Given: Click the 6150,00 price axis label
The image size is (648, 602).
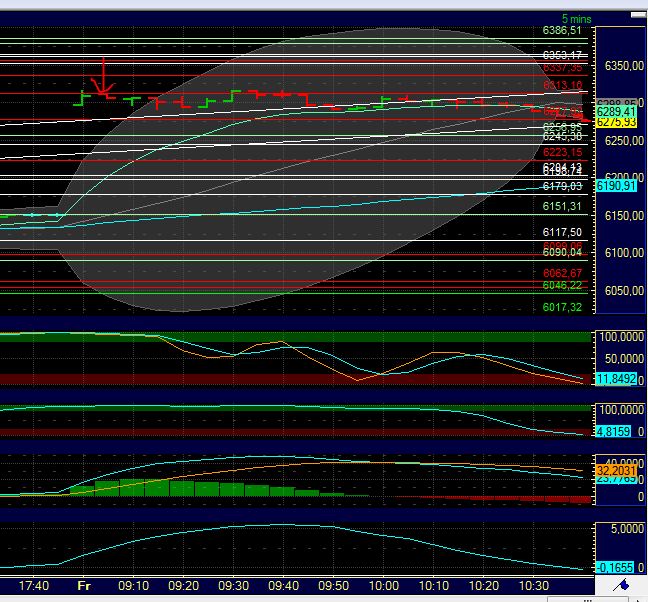Looking at the screenshot, I should [x=624, y=216].
